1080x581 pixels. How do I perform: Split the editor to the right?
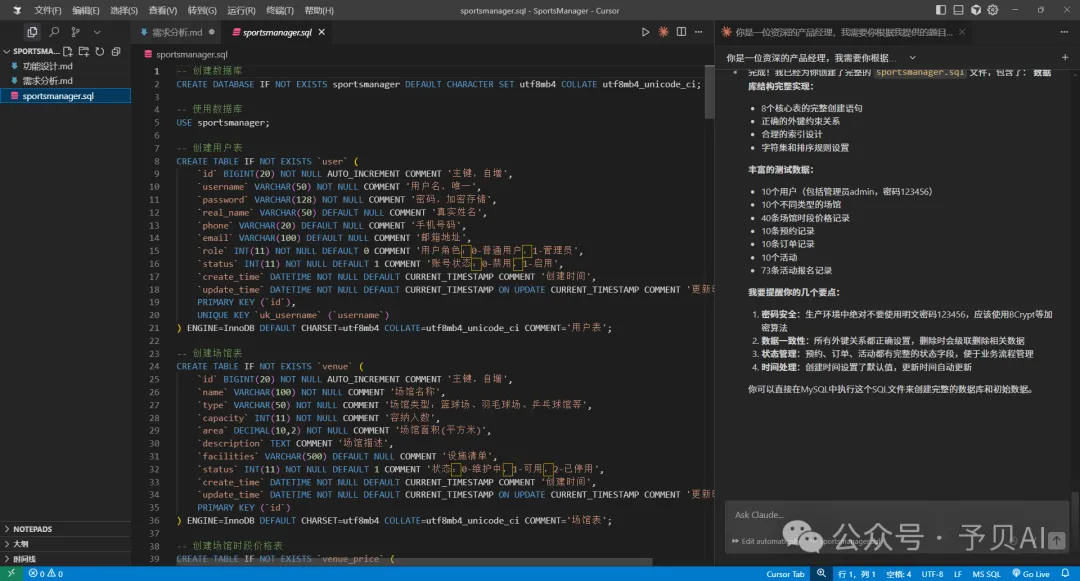[x=681, y=32]
